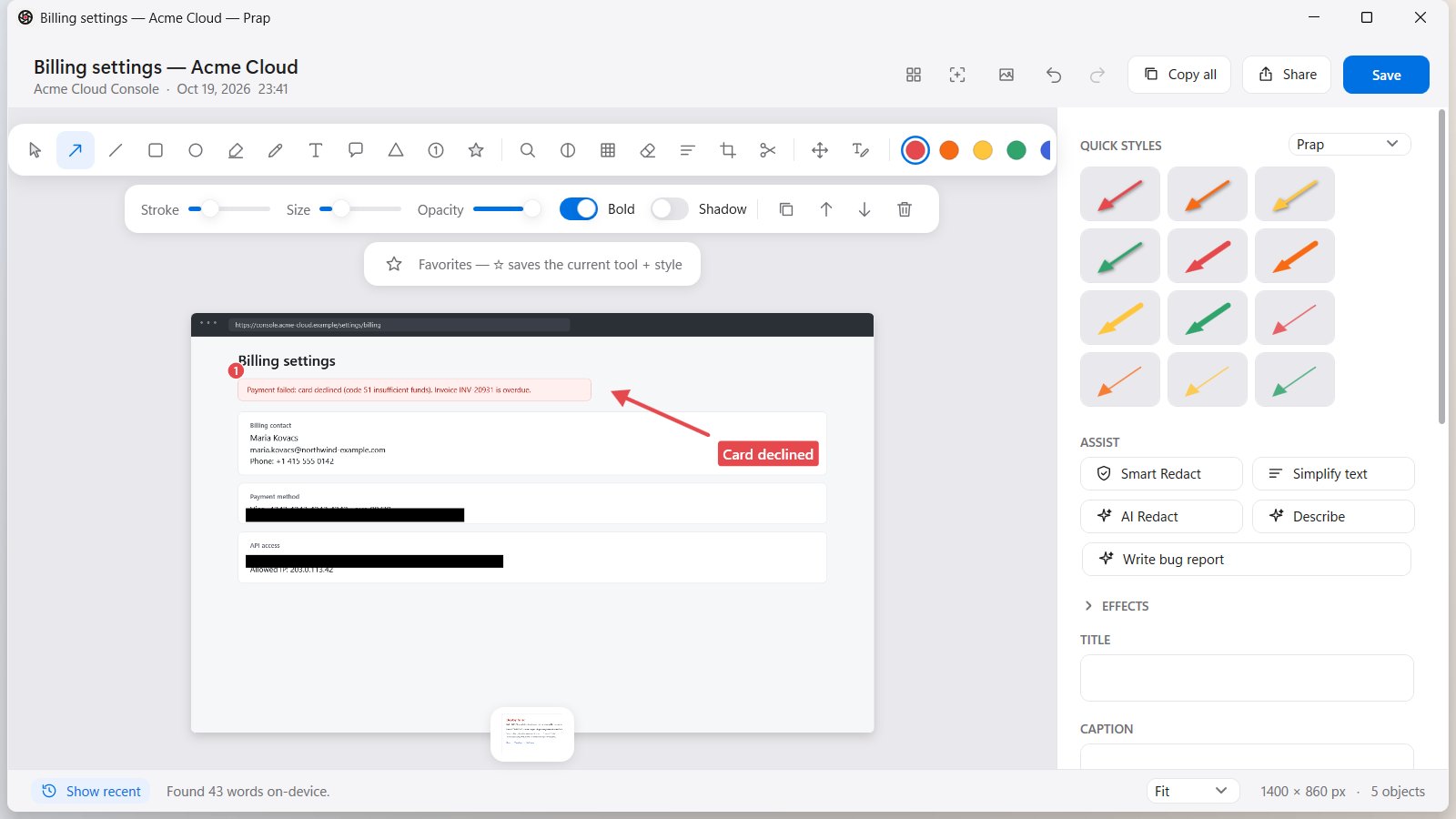
Task: Click the Simplify text button
Action: 1333,473
